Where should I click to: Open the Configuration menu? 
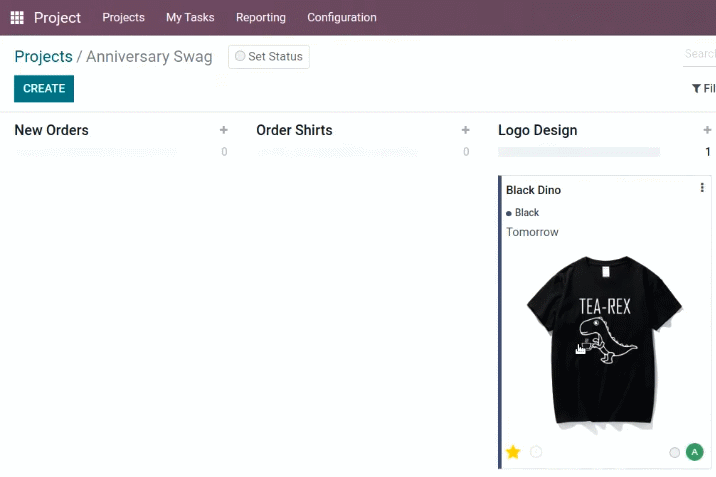point(342,17)
